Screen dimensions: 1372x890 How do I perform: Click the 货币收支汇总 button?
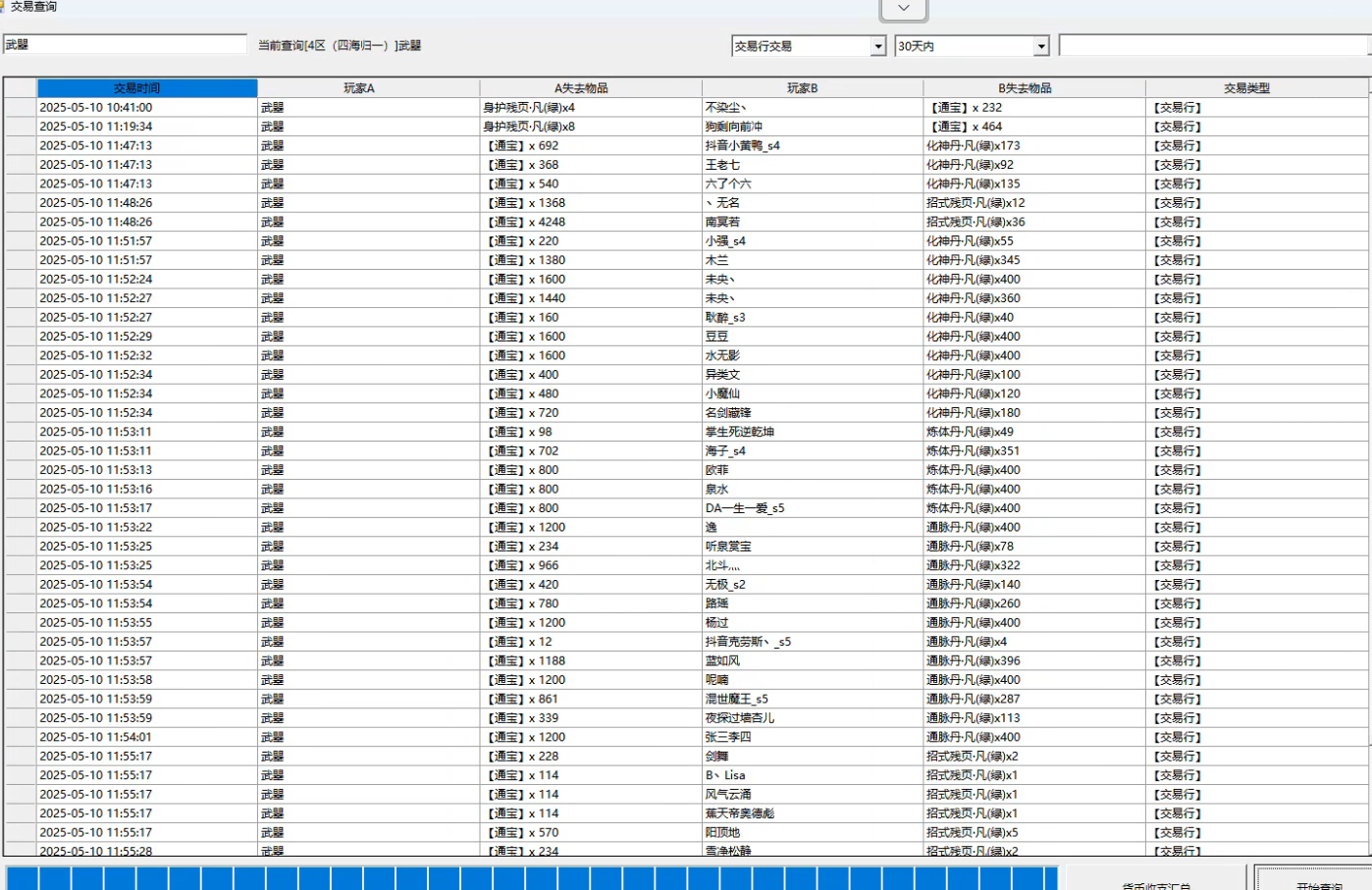(x=1156, y=879)
